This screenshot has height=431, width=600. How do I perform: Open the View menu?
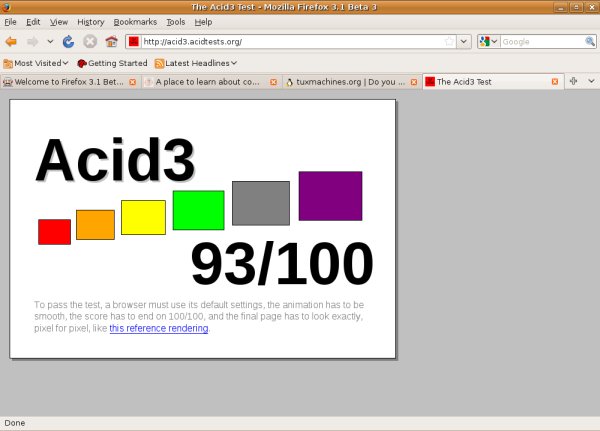pos(59,22)
